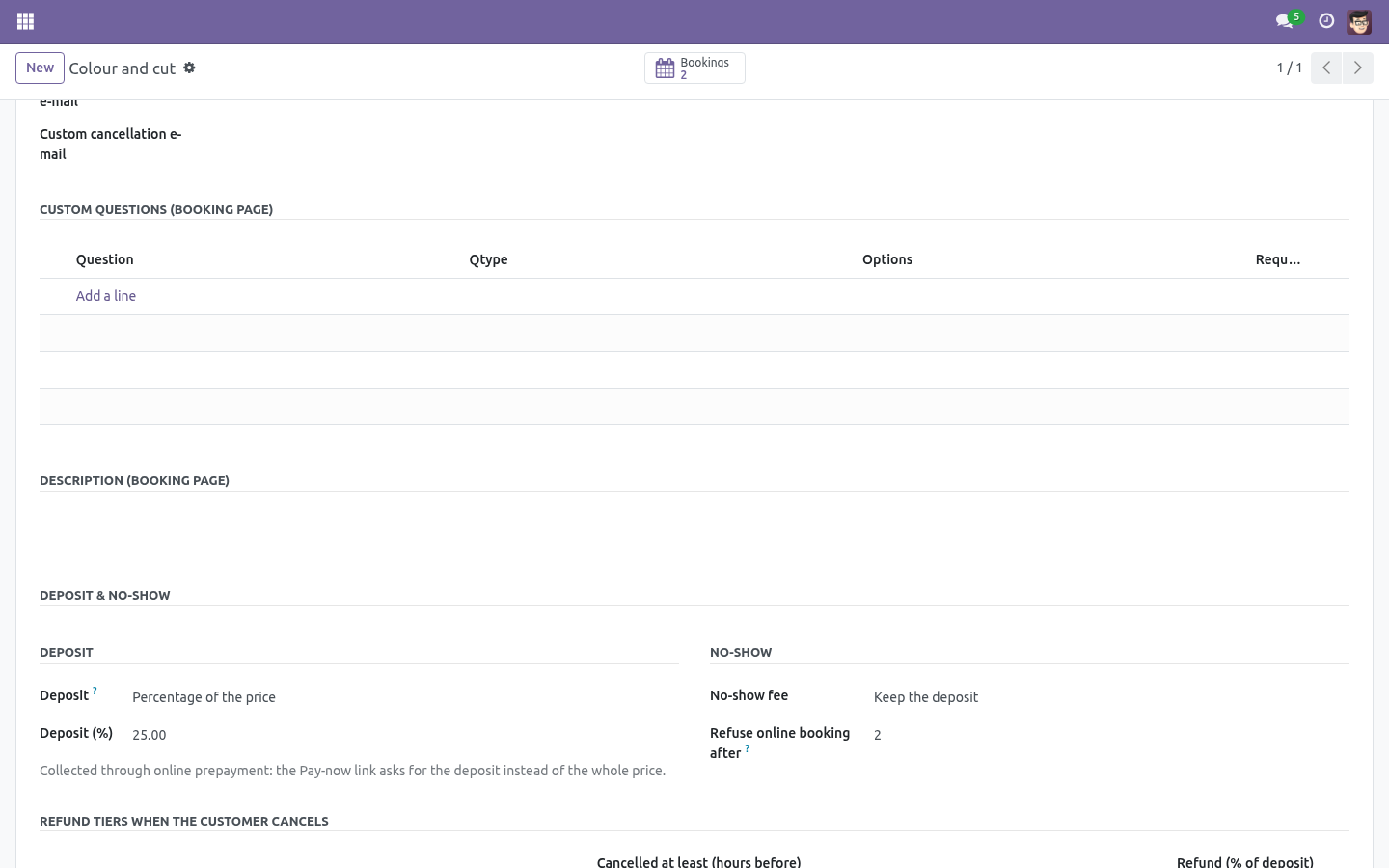
Task: Click the Cancelled at least (hours before) header
Action: [698, 861]
